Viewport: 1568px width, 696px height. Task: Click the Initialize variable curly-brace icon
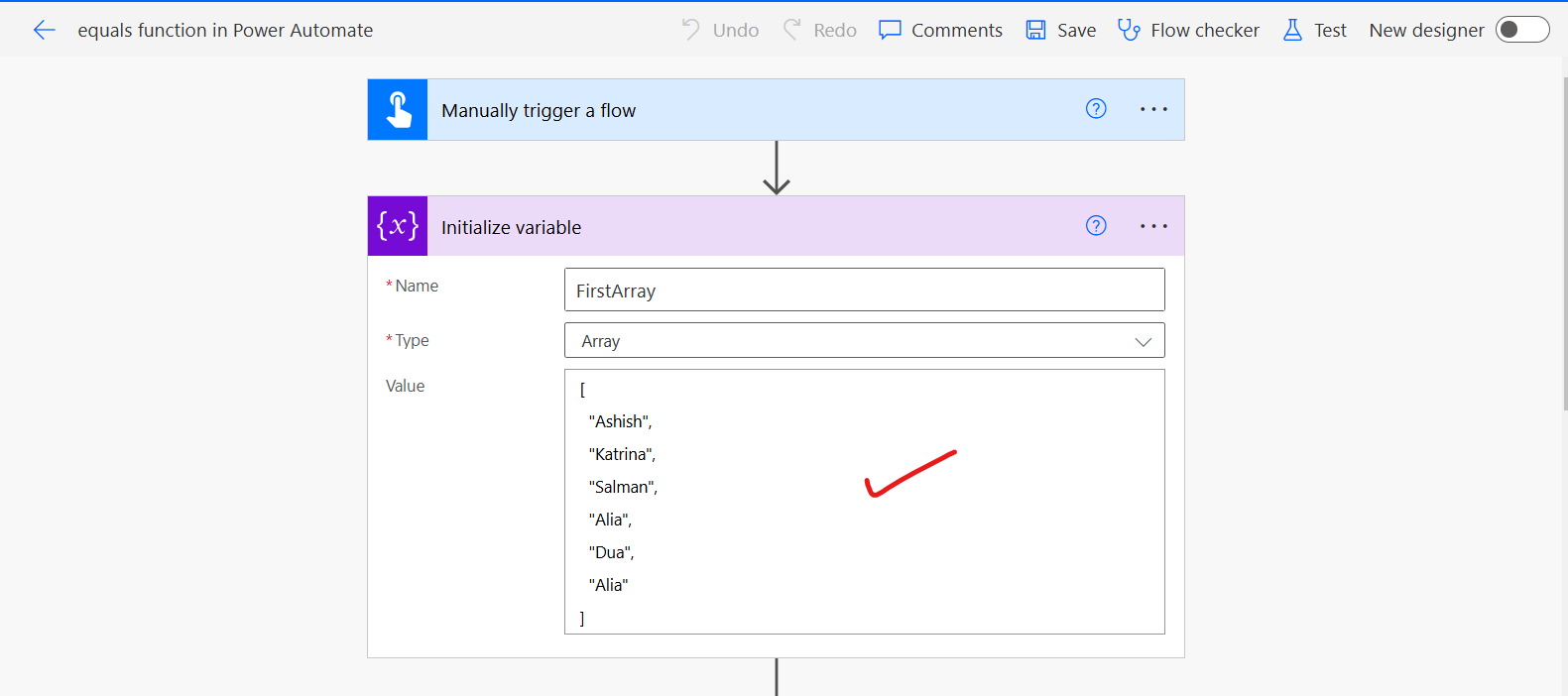pyautogui.click(x=398, y=226)
